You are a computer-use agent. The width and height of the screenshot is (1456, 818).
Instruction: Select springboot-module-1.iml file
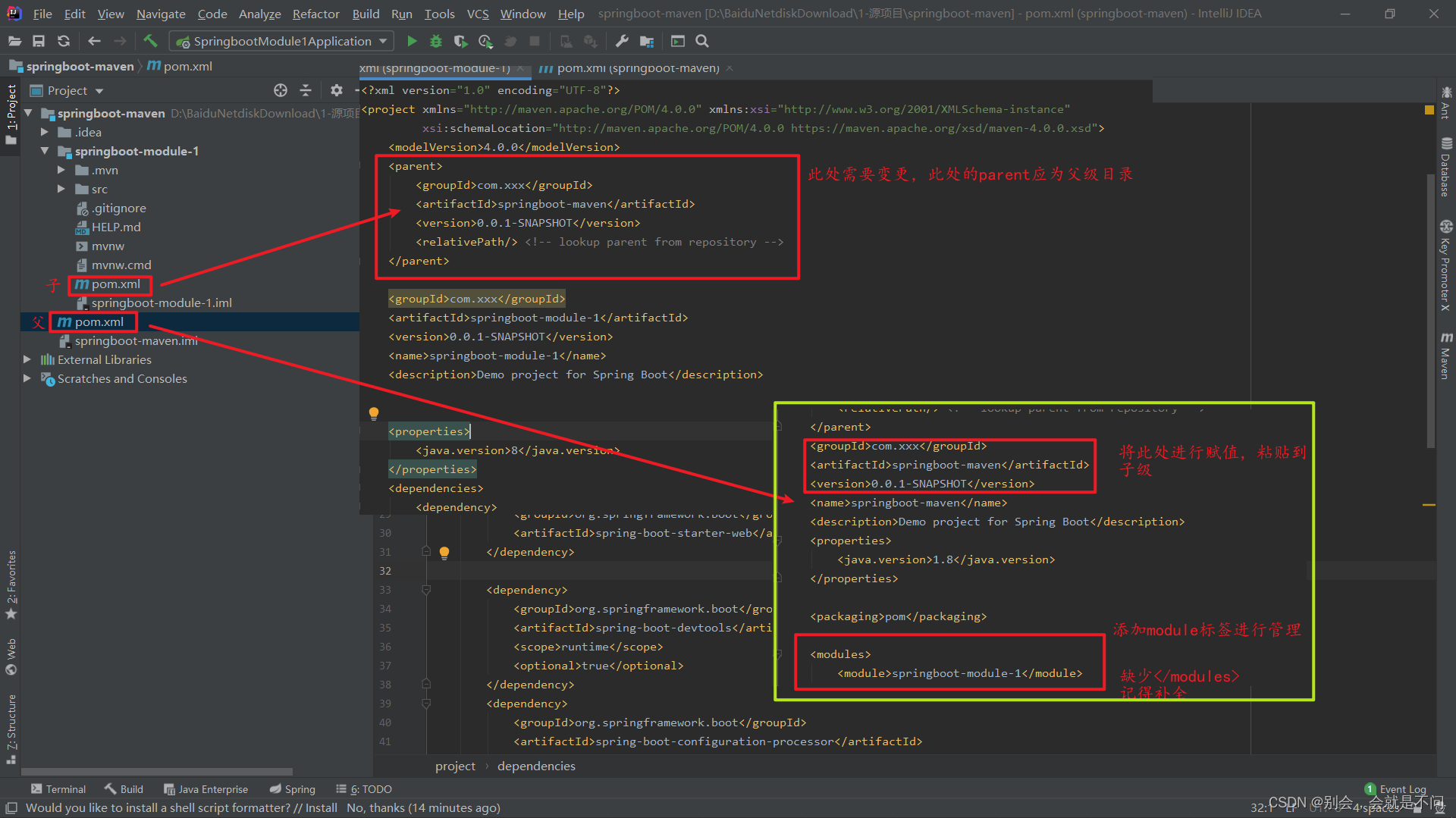[154, 302]
